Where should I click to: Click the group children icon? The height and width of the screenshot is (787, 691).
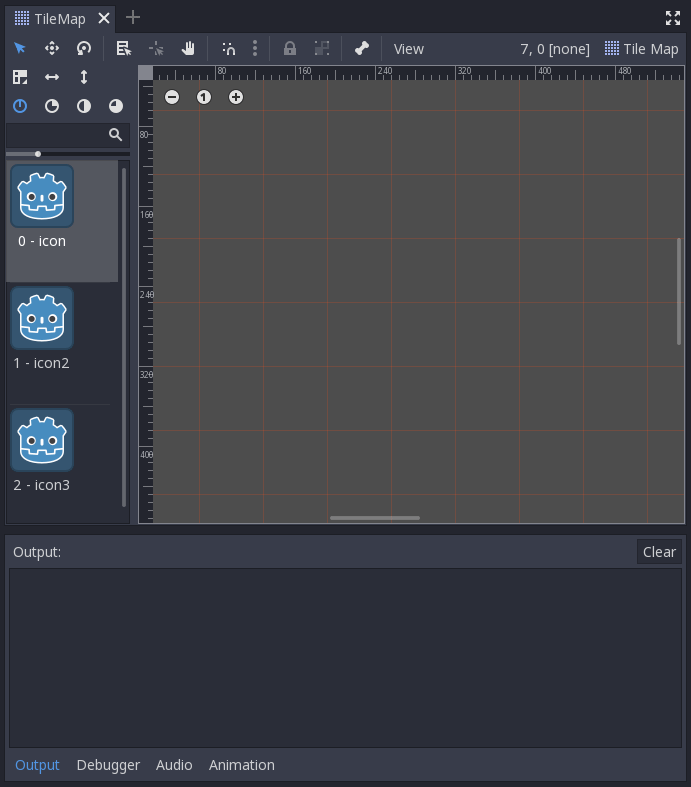click(x=322, y=48)
